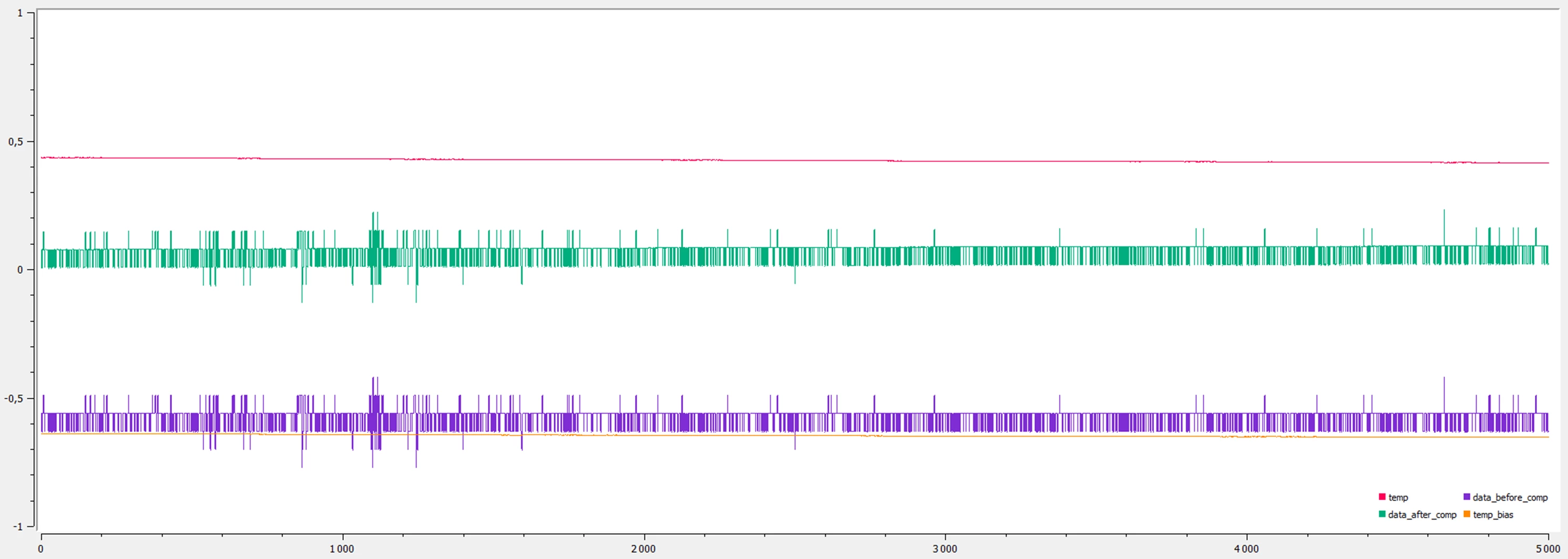Select the 'data_before_comp' legend label

(1510, 498)
